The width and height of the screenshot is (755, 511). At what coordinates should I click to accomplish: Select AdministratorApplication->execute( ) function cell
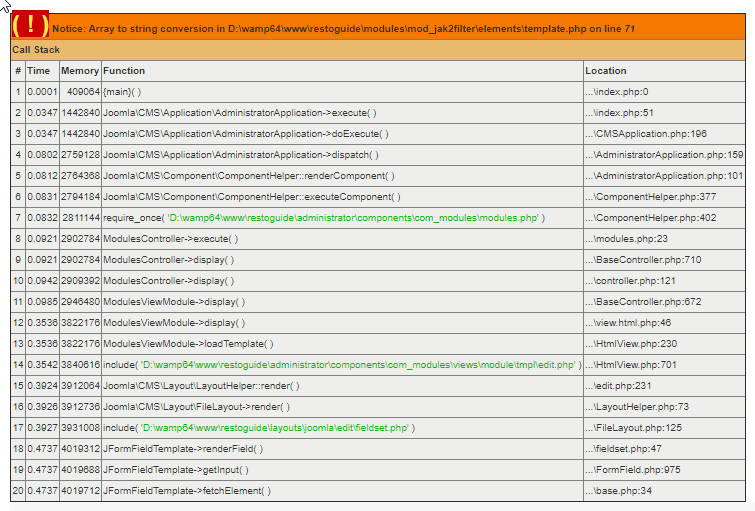tap(342, 113)
